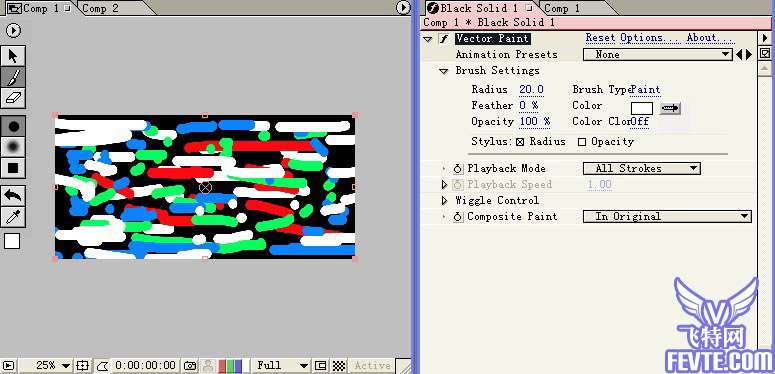This screenshot has height=374, width=775.
Task: Take a snapshot with the camera icon
Action: tap(189, 366)
